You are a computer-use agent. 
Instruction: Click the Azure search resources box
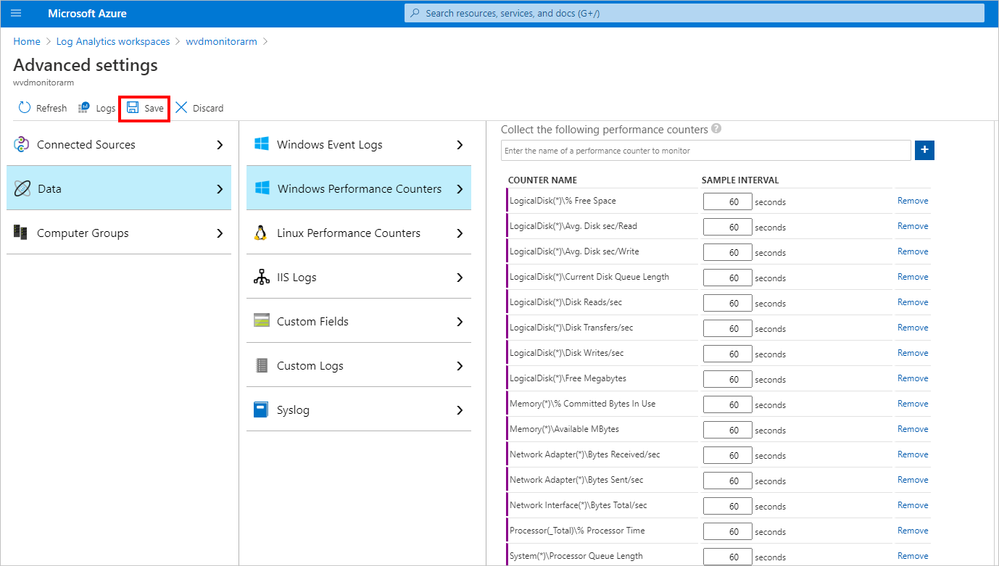pos(694,13)
